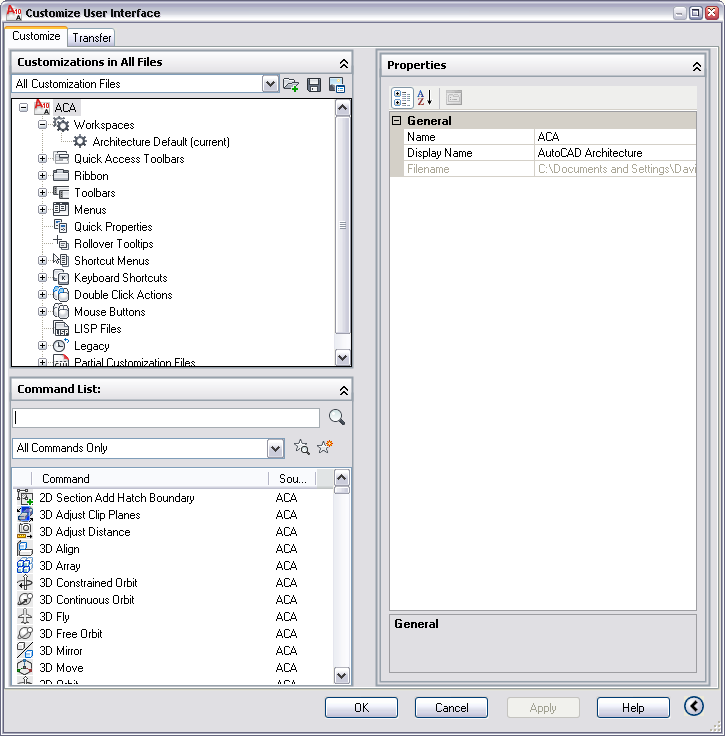Click the command list scroll down arrow
This screenshot has height=736, width=725.
(x=342, y=676)
